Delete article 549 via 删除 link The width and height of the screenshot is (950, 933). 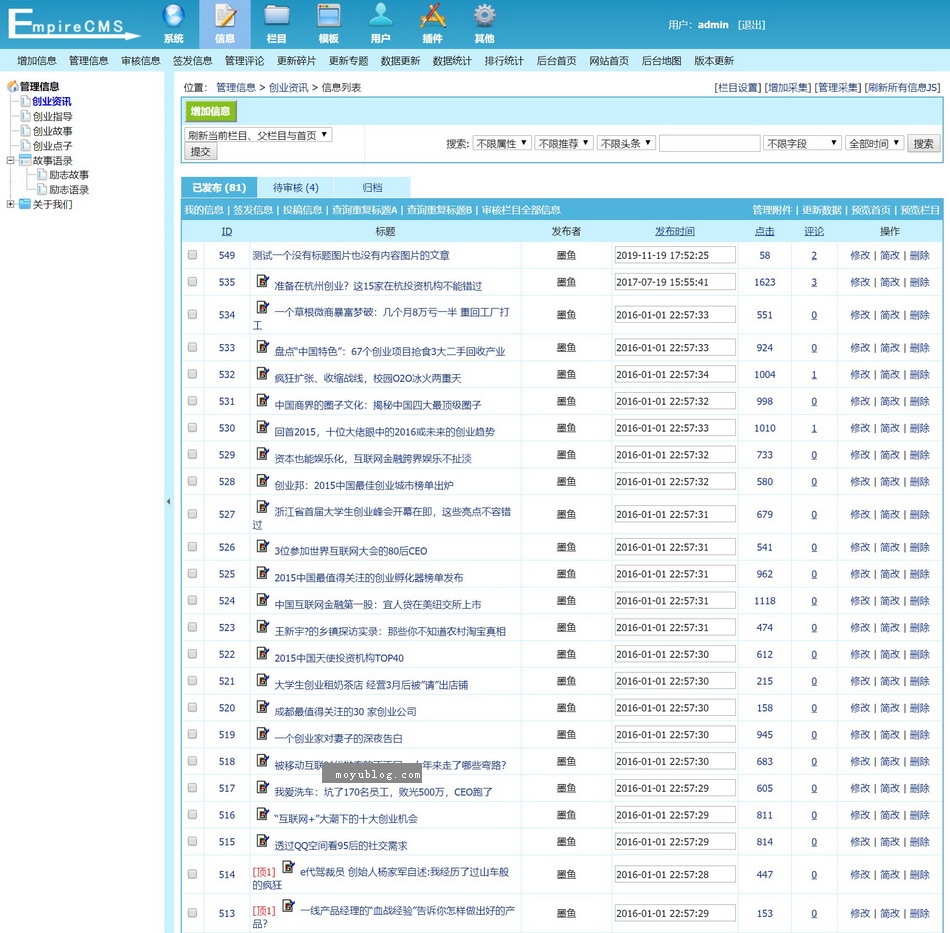point(920,255)
